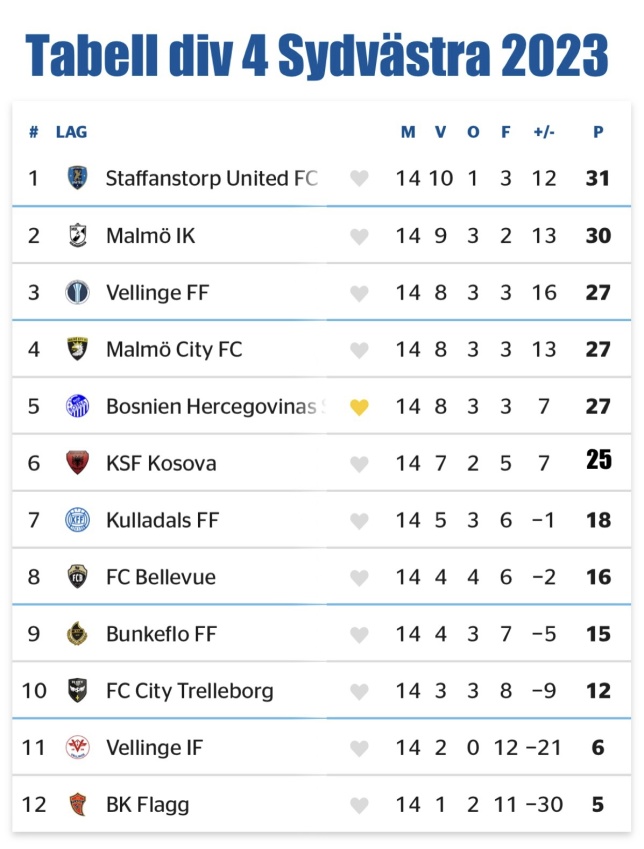Select the Vellinge IF table row points

coord(598,748)
